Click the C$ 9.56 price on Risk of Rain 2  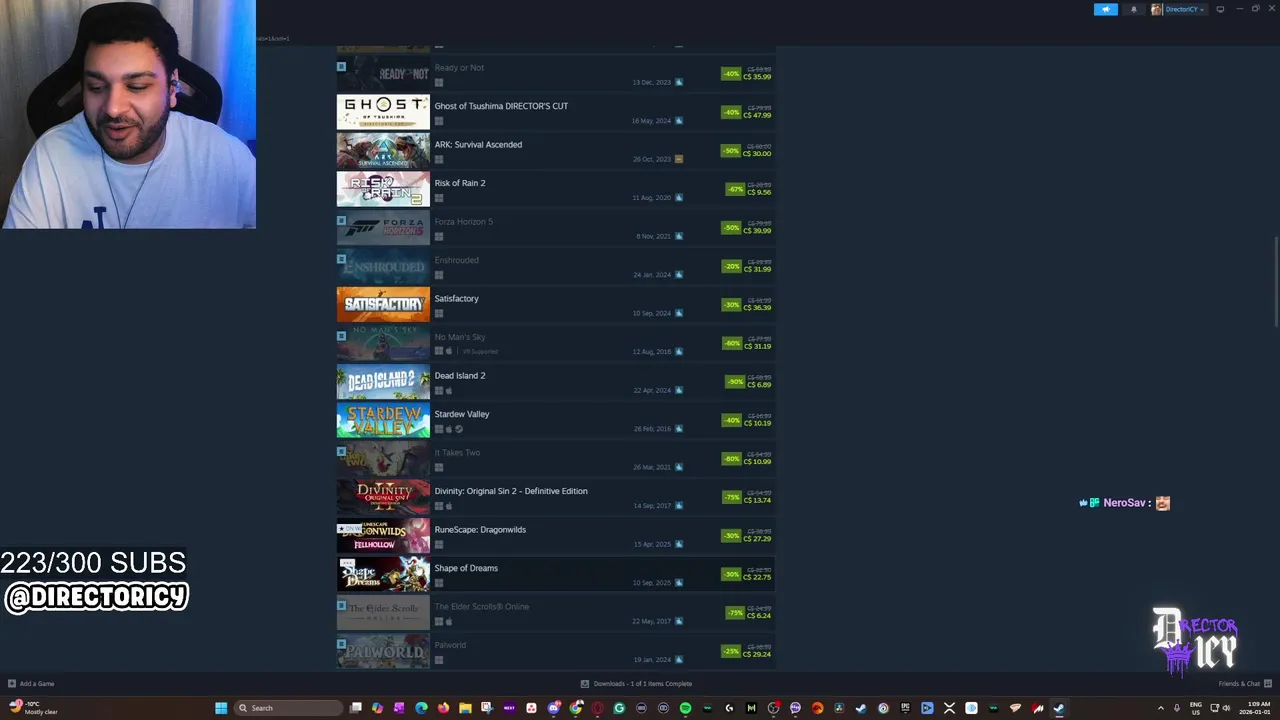759,192
